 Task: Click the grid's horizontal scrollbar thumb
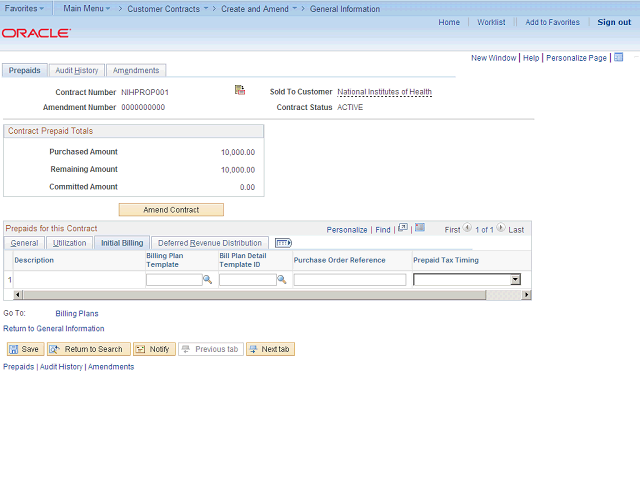point(255,295)
